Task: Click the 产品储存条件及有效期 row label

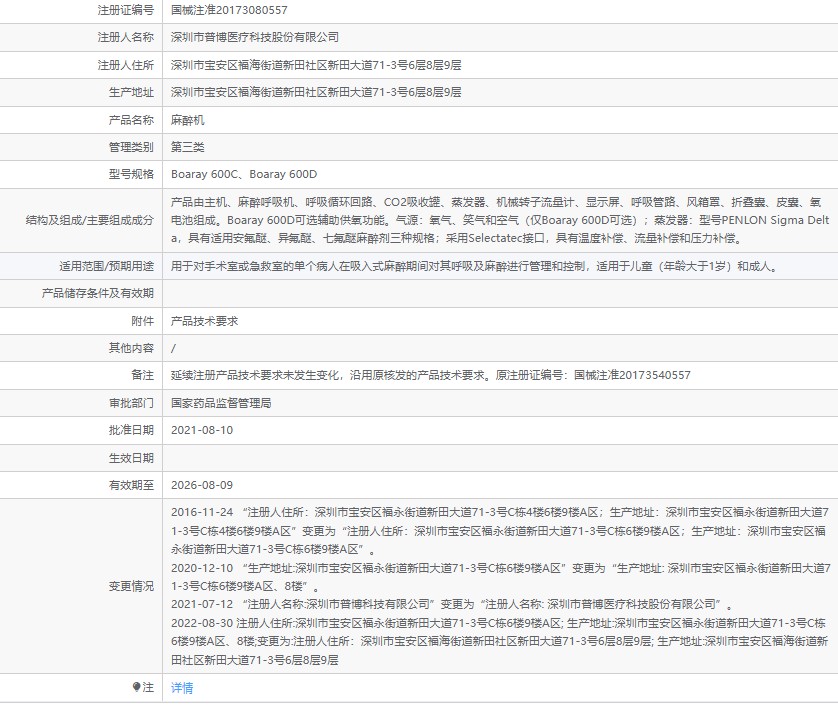Action: point(98,294)
